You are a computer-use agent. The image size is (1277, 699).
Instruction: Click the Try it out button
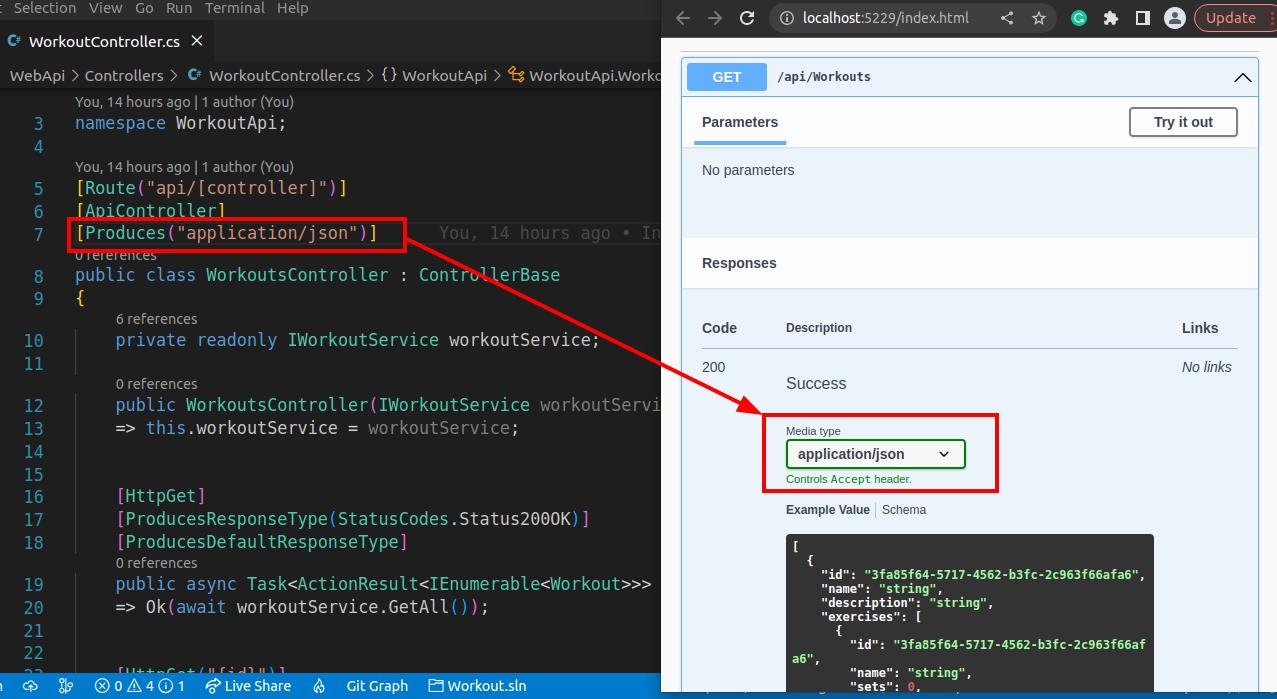point(1183,122)
